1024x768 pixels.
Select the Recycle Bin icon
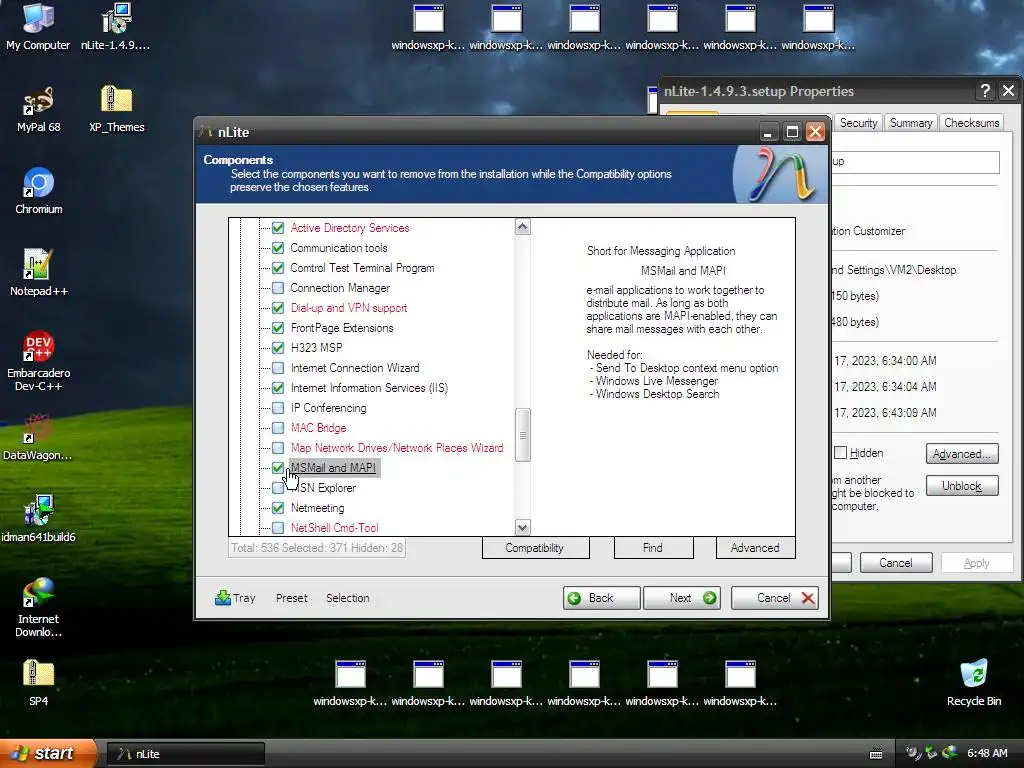pos(974,683)
